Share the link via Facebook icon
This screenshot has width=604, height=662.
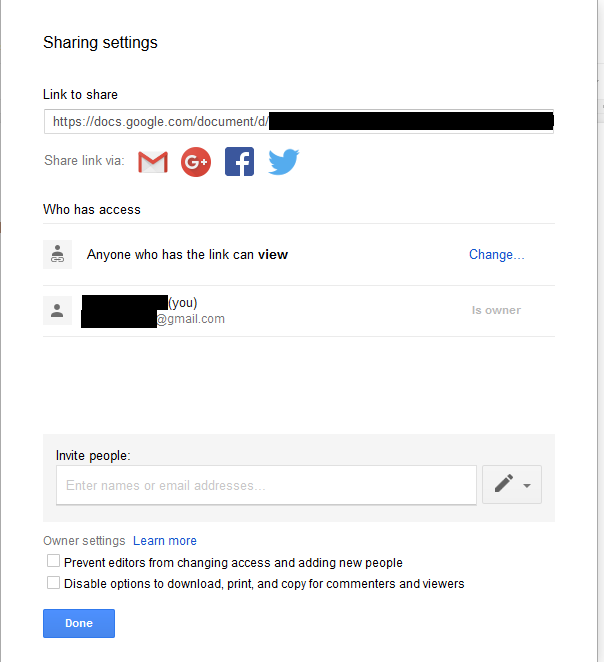pyautogui.click(x=239, y=162)
